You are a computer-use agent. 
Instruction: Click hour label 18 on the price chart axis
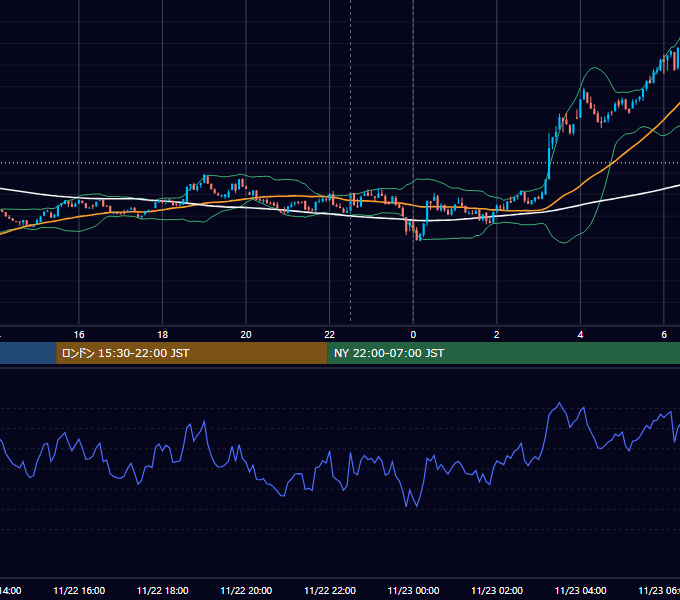[x=163, y=335]
